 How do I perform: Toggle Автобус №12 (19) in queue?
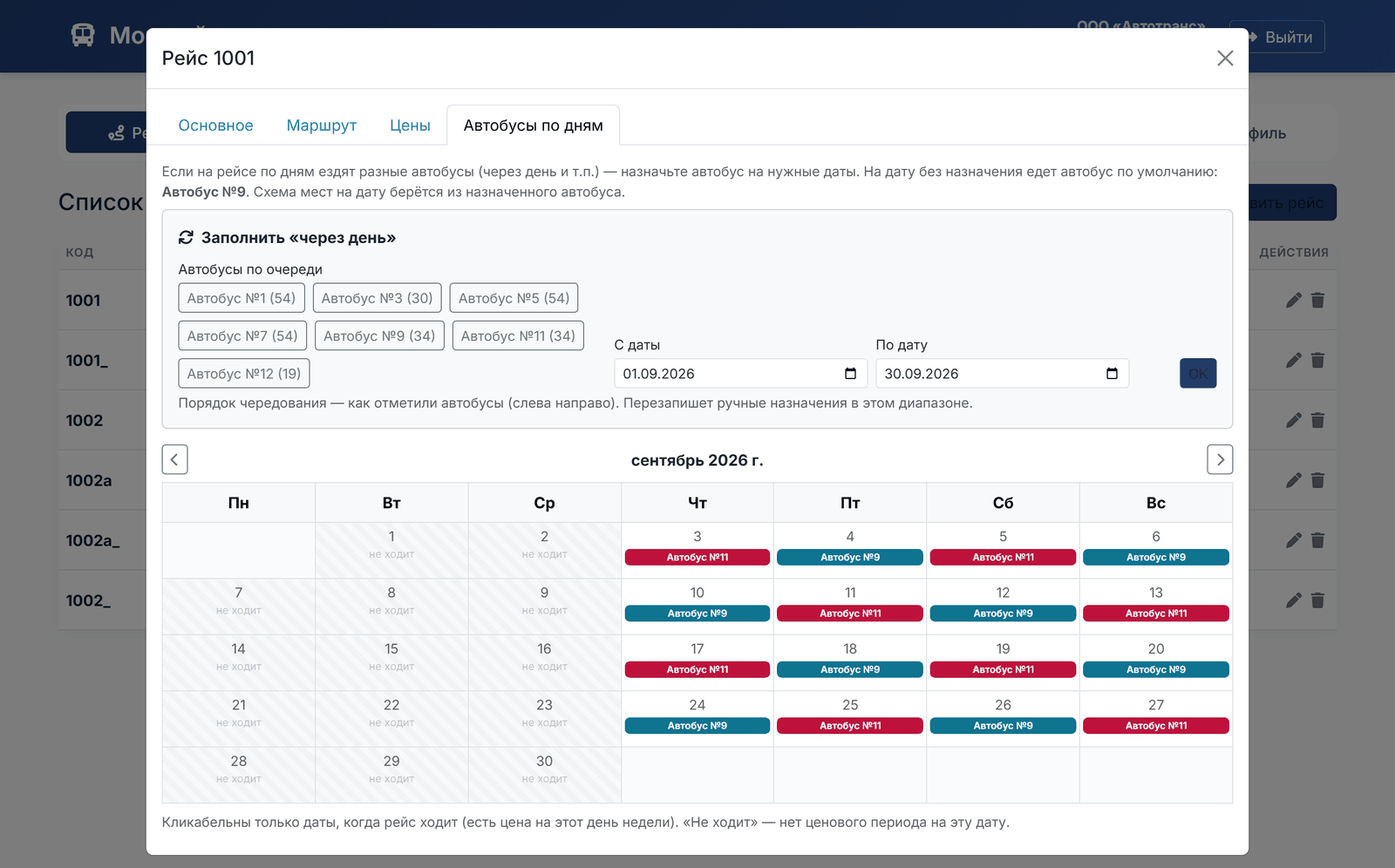click(244, 373)
